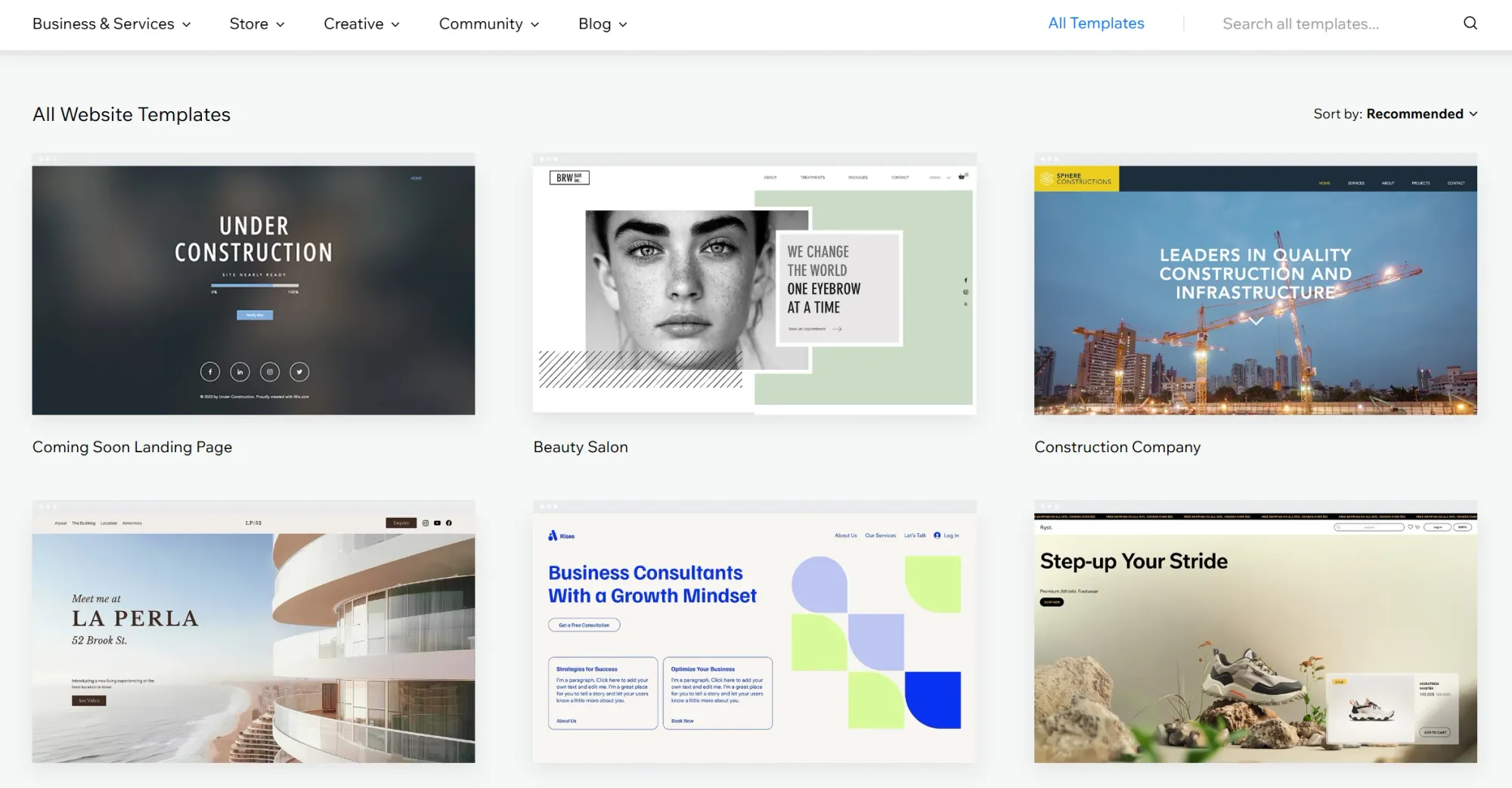1512x788 pixels.
Task: Click the Beauty Salon title link
Action: point(581,447)
